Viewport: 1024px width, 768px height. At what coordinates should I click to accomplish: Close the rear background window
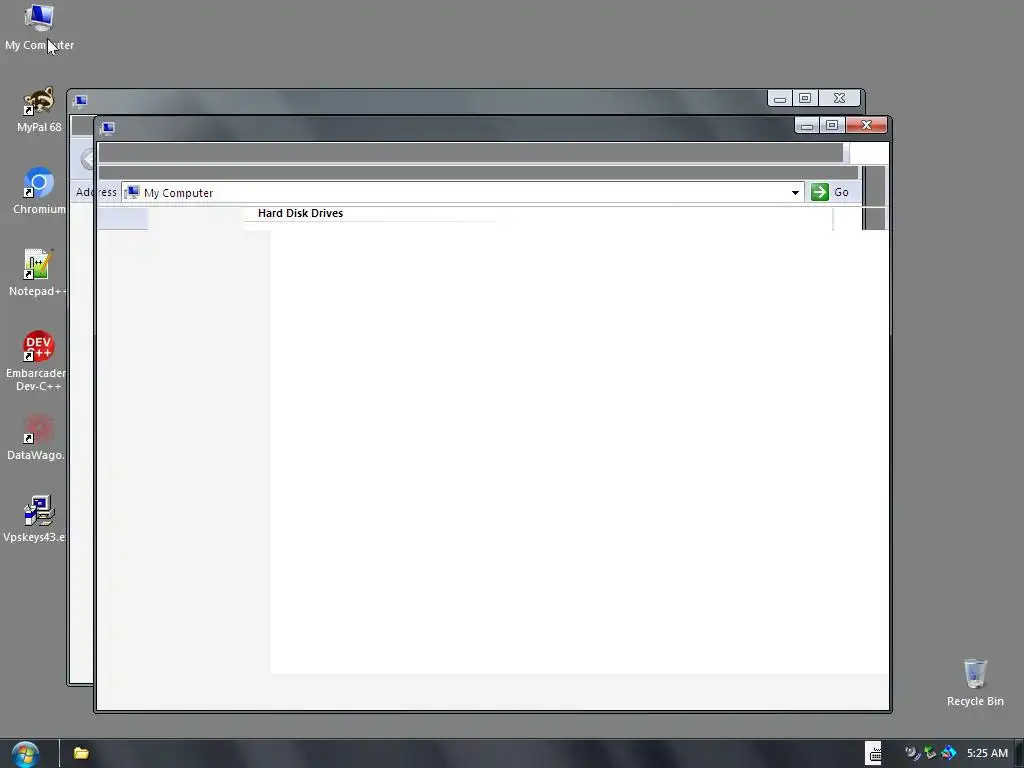pyautogui.click(x=840, y=99)
